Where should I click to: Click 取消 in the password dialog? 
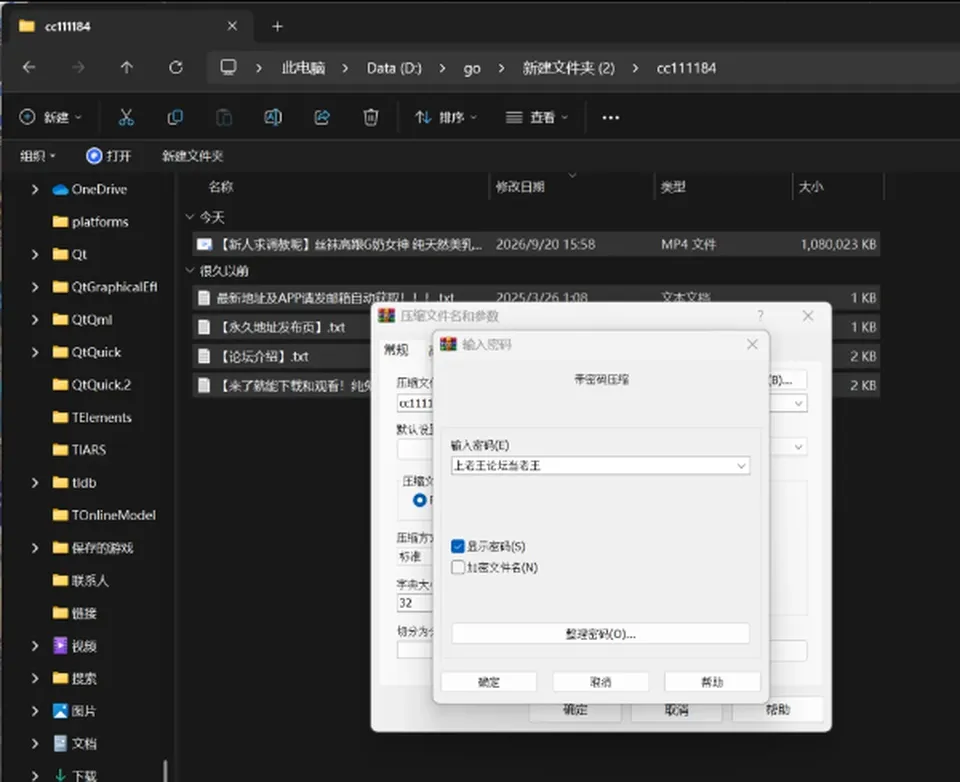601,682
